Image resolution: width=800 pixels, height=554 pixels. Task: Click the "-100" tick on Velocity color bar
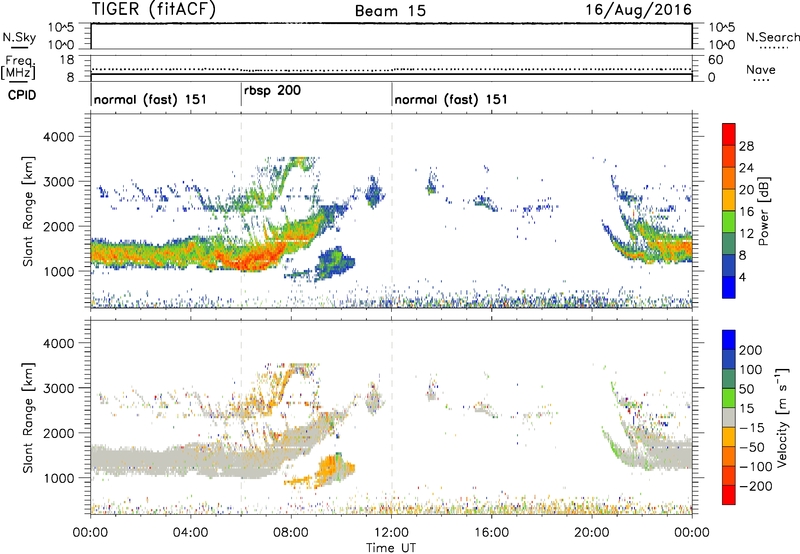point(756,467)
